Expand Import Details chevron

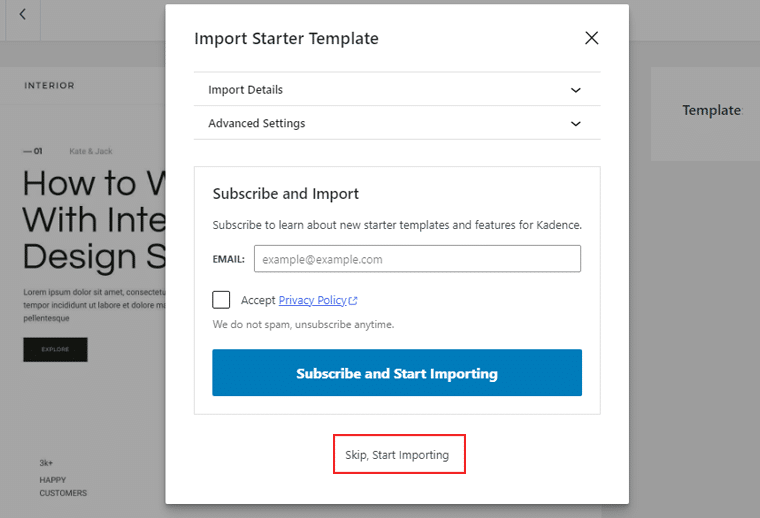[575, 90]
